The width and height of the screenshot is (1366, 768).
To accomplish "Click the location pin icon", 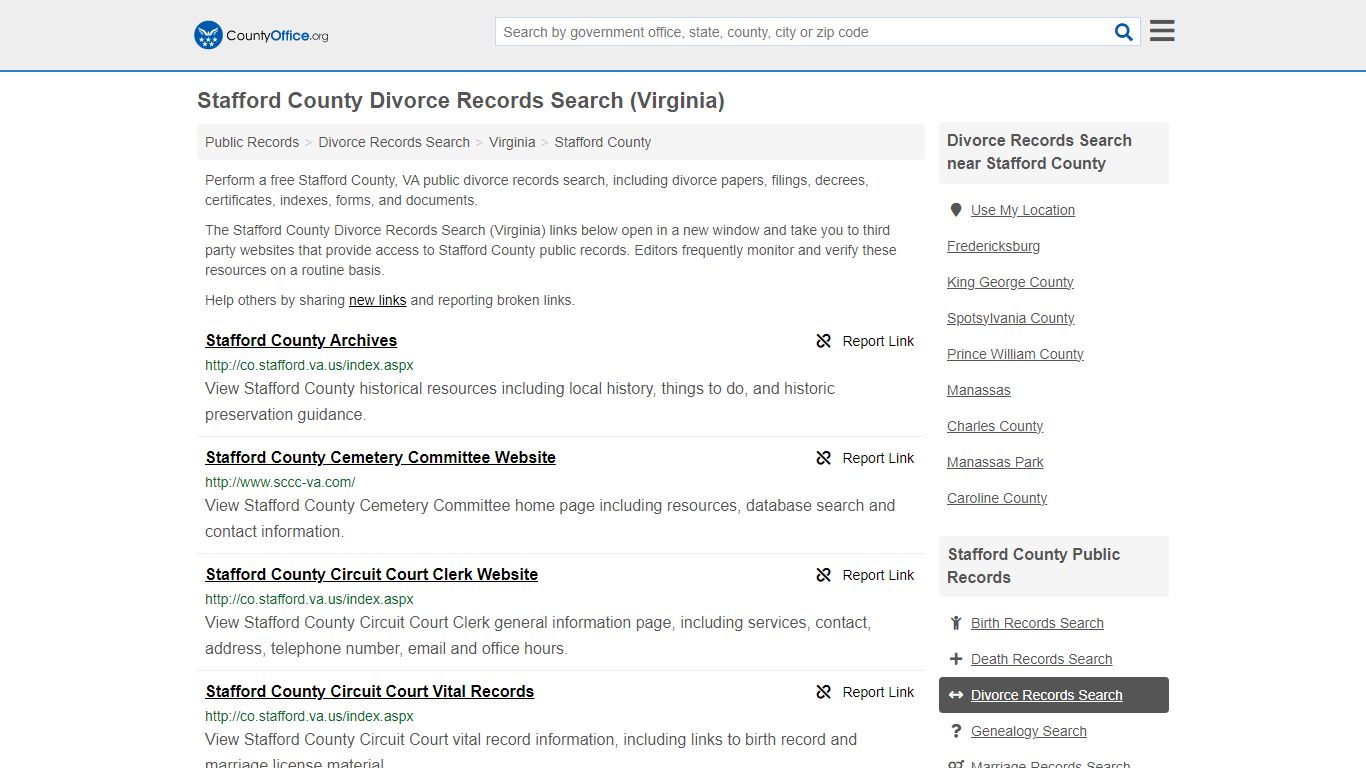I will 956,210.
